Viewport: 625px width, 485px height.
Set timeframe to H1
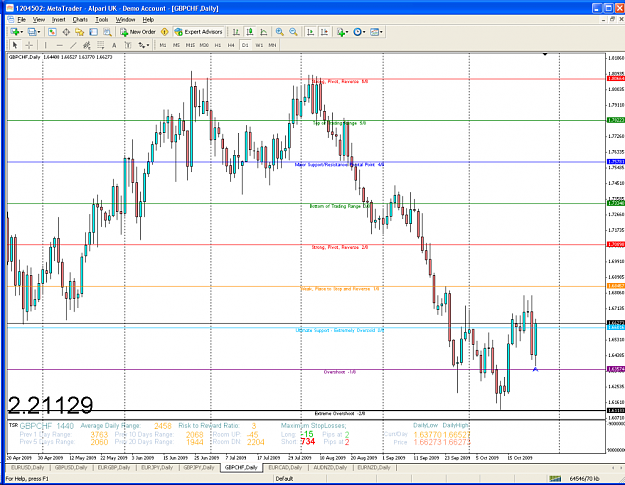tap(218, 45)
